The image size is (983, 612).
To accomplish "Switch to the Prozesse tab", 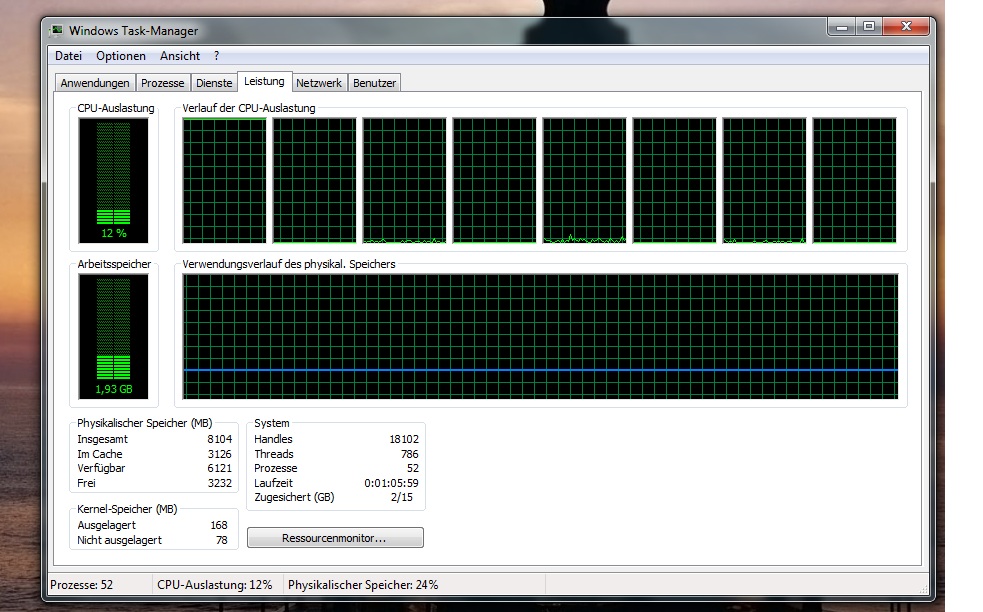I will [x=162, y=83].
